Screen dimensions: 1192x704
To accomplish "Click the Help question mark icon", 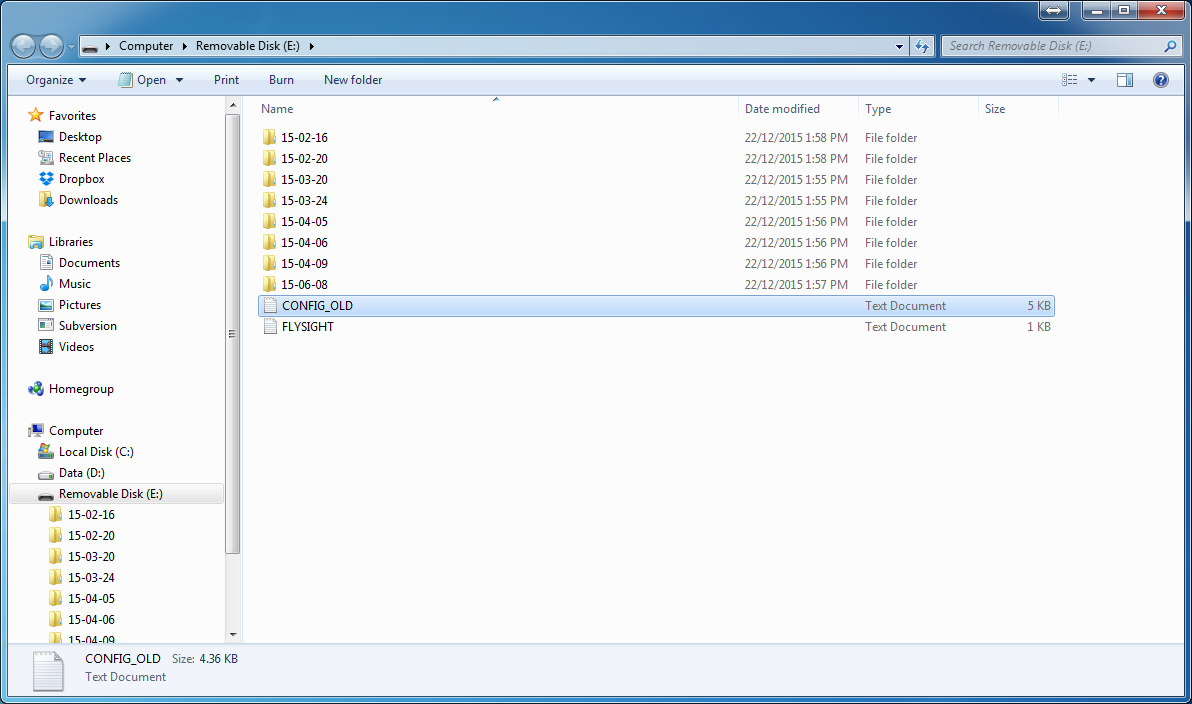I will (x=1161, y=80).
